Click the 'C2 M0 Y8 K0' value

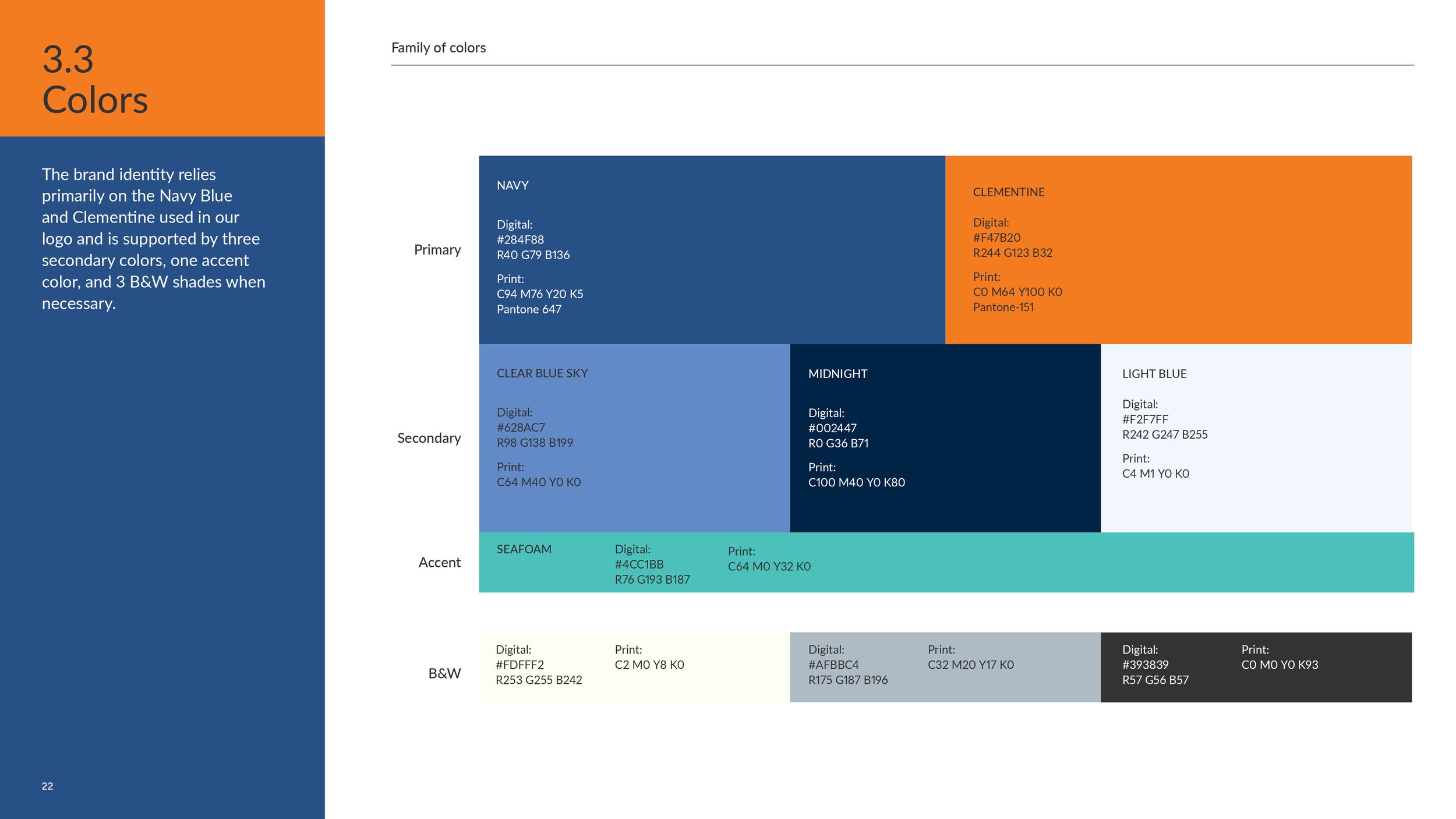point(649,665)
